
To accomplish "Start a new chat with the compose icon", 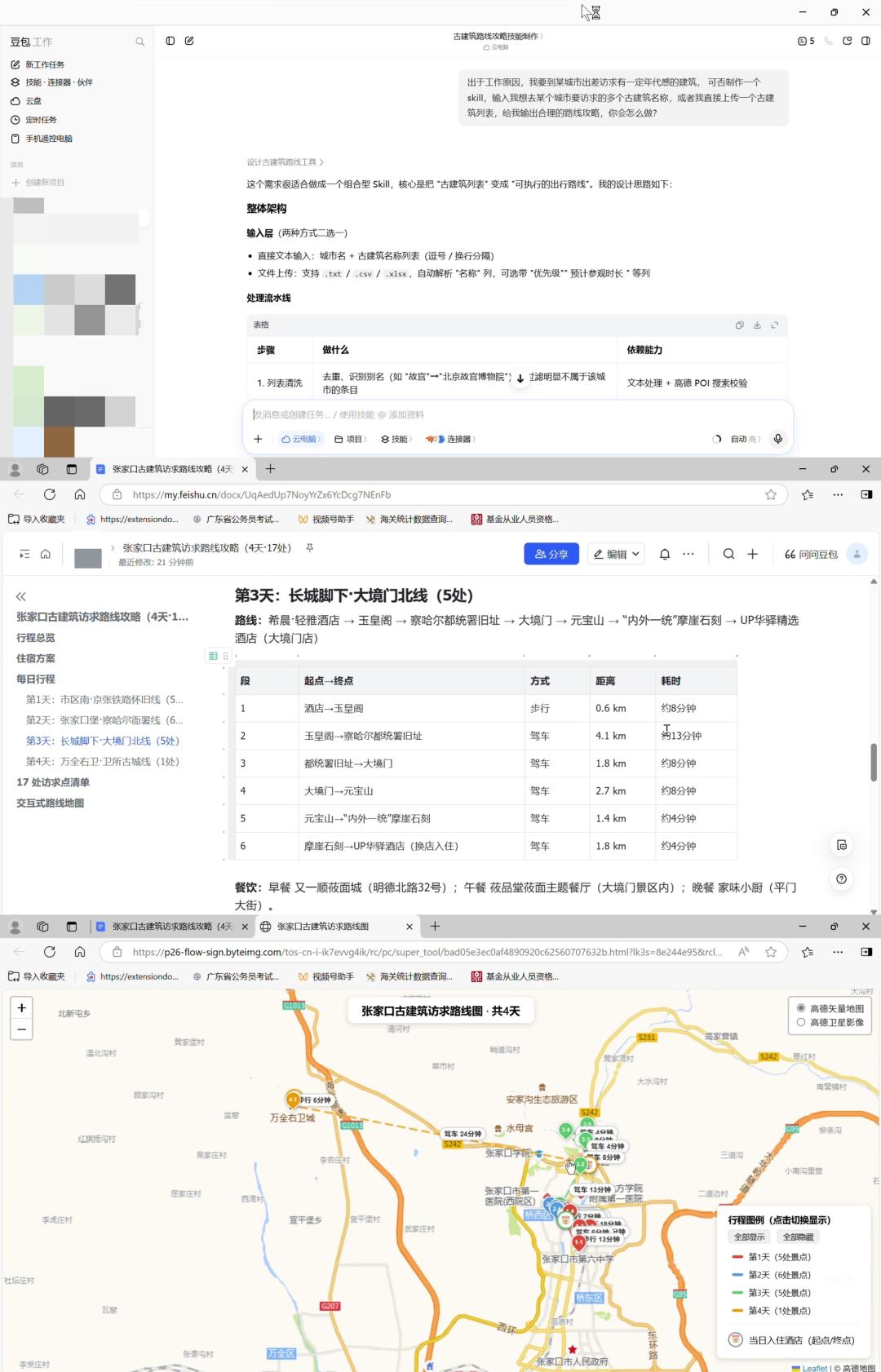I will tap(189, 41).
